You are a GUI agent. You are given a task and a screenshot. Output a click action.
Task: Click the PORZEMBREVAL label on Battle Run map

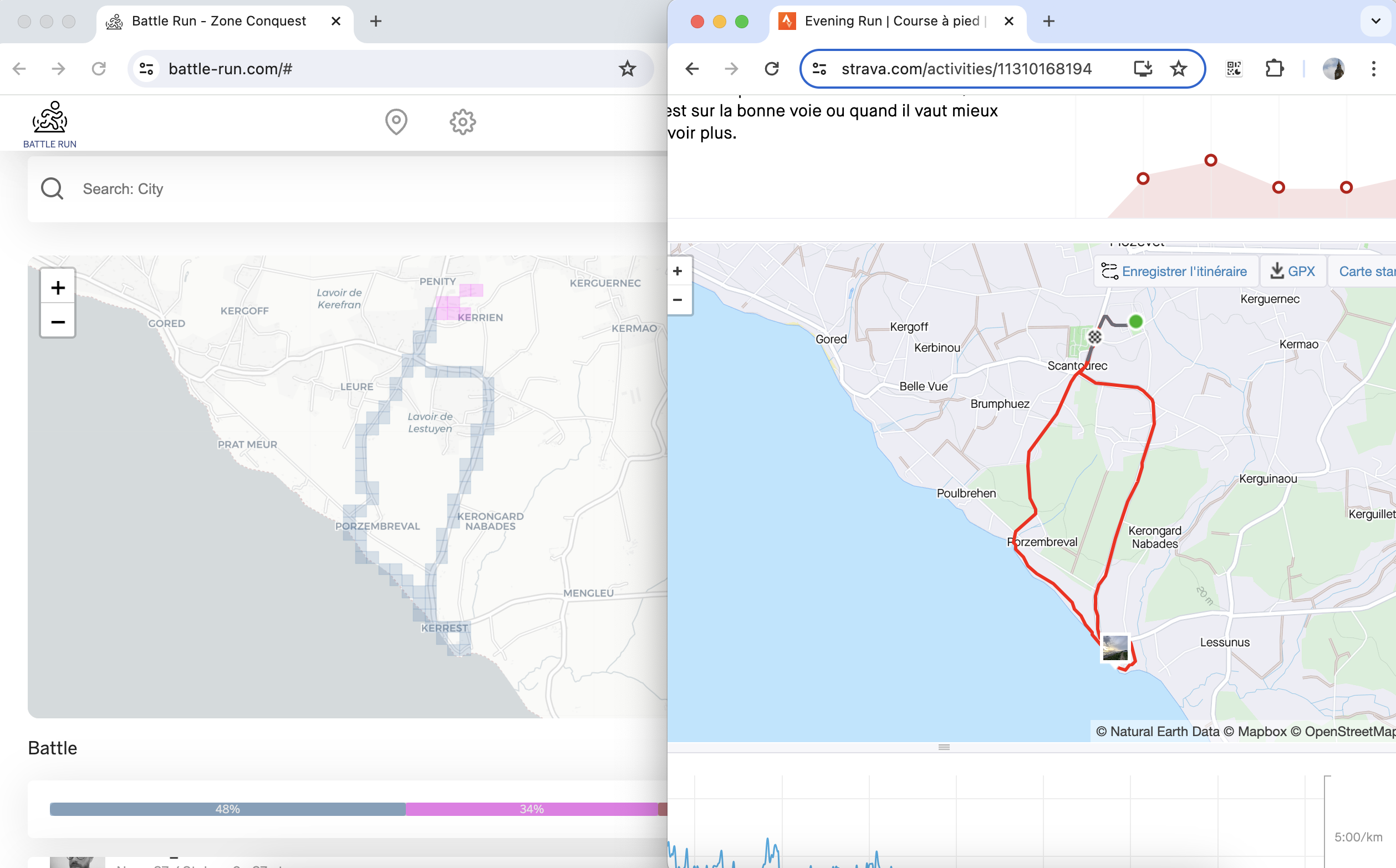(378, 526)
